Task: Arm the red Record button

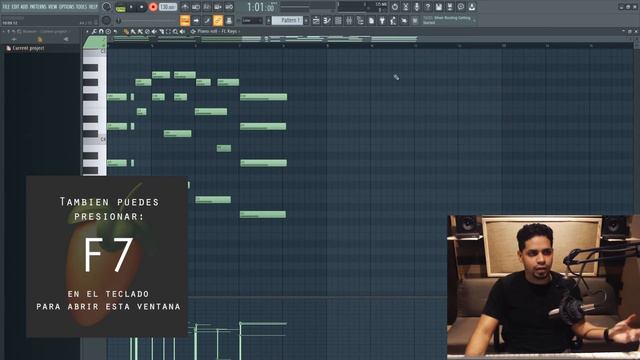Action: (153, 7)
